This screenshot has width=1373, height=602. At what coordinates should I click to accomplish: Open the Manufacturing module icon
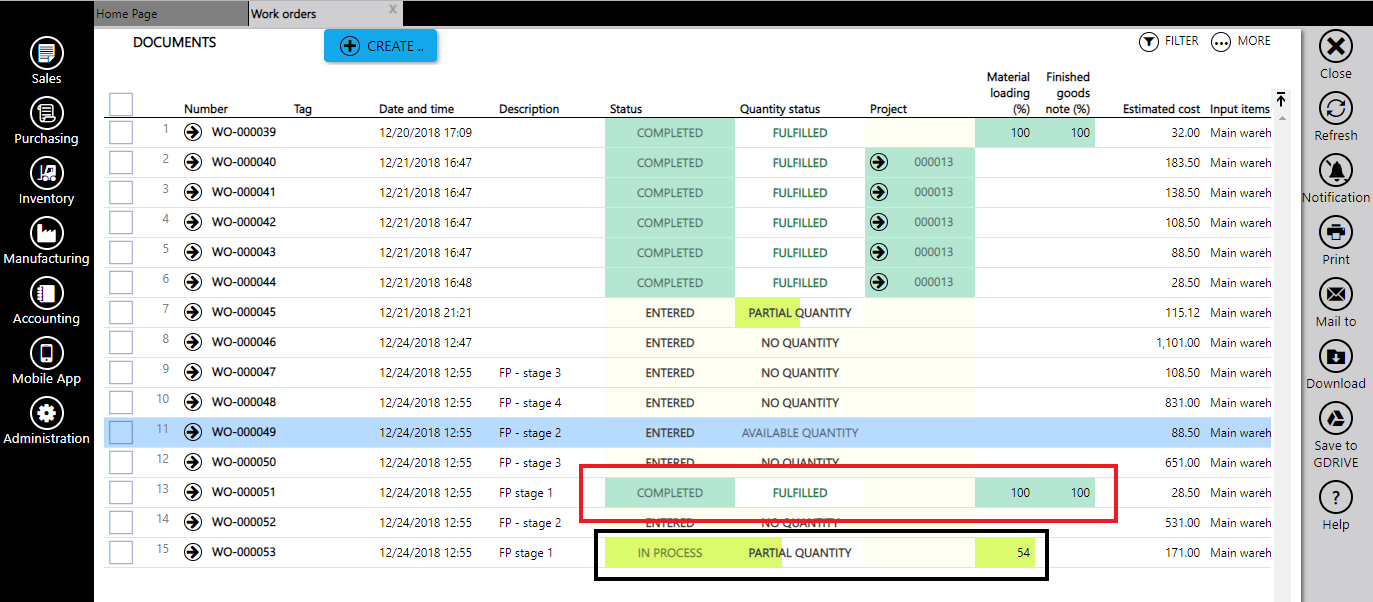click(x=46, y=233)
